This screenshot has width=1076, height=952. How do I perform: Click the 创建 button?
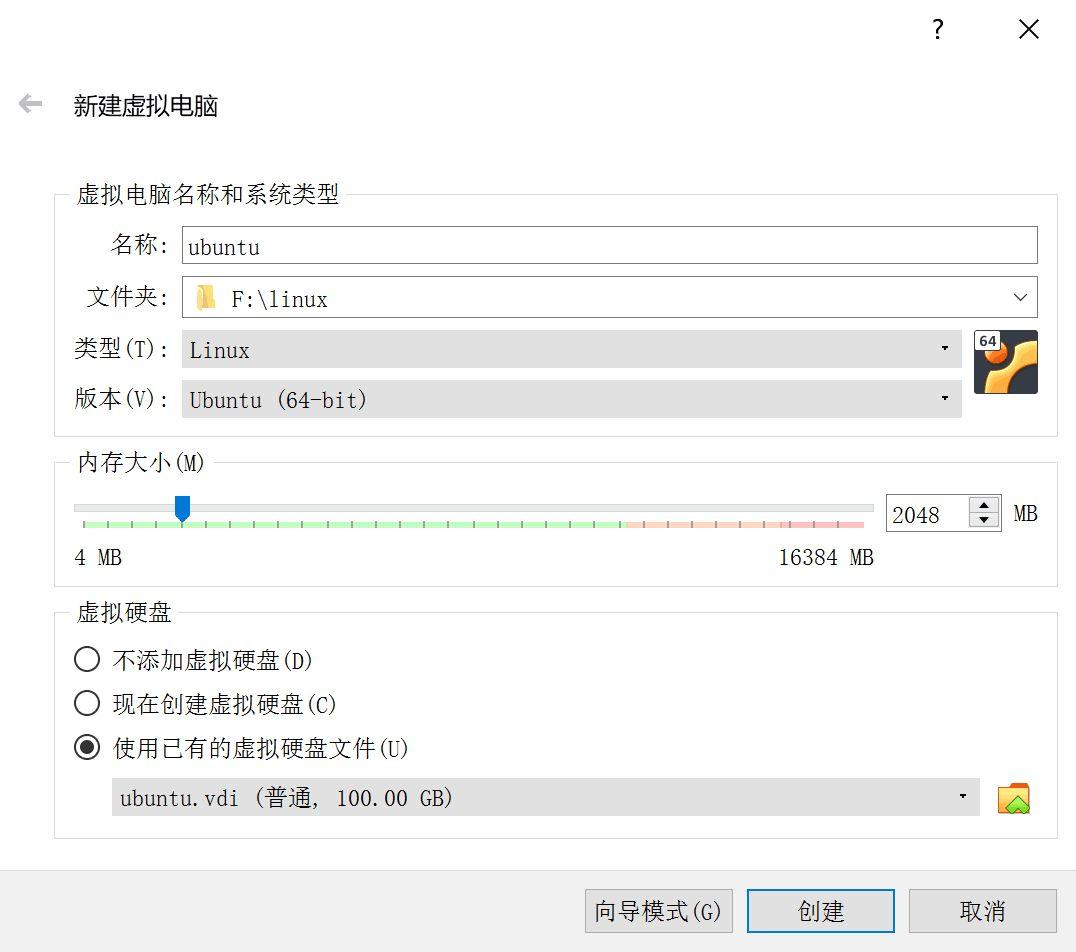[821, 911]
